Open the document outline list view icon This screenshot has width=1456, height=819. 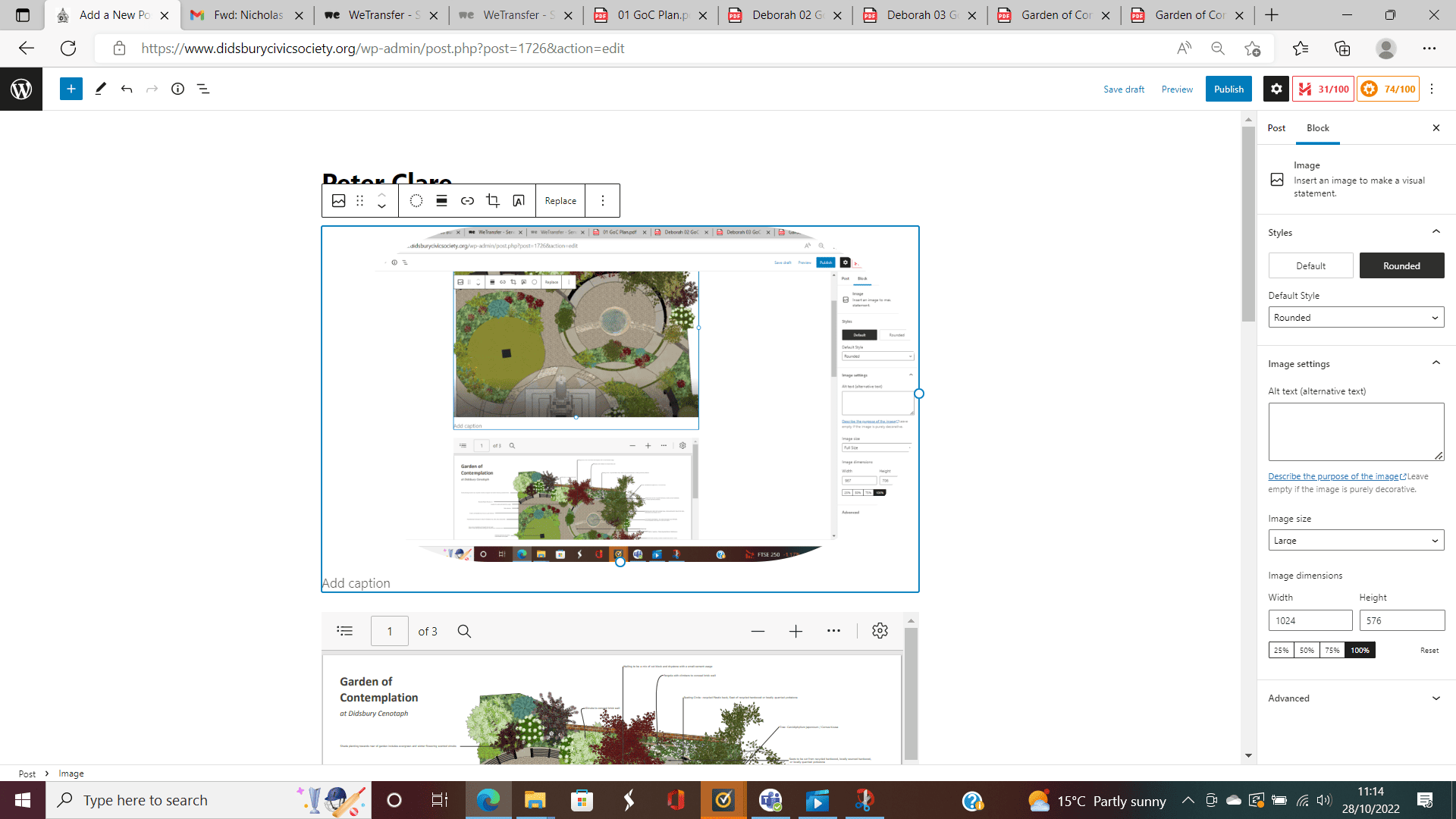(203, 89)
